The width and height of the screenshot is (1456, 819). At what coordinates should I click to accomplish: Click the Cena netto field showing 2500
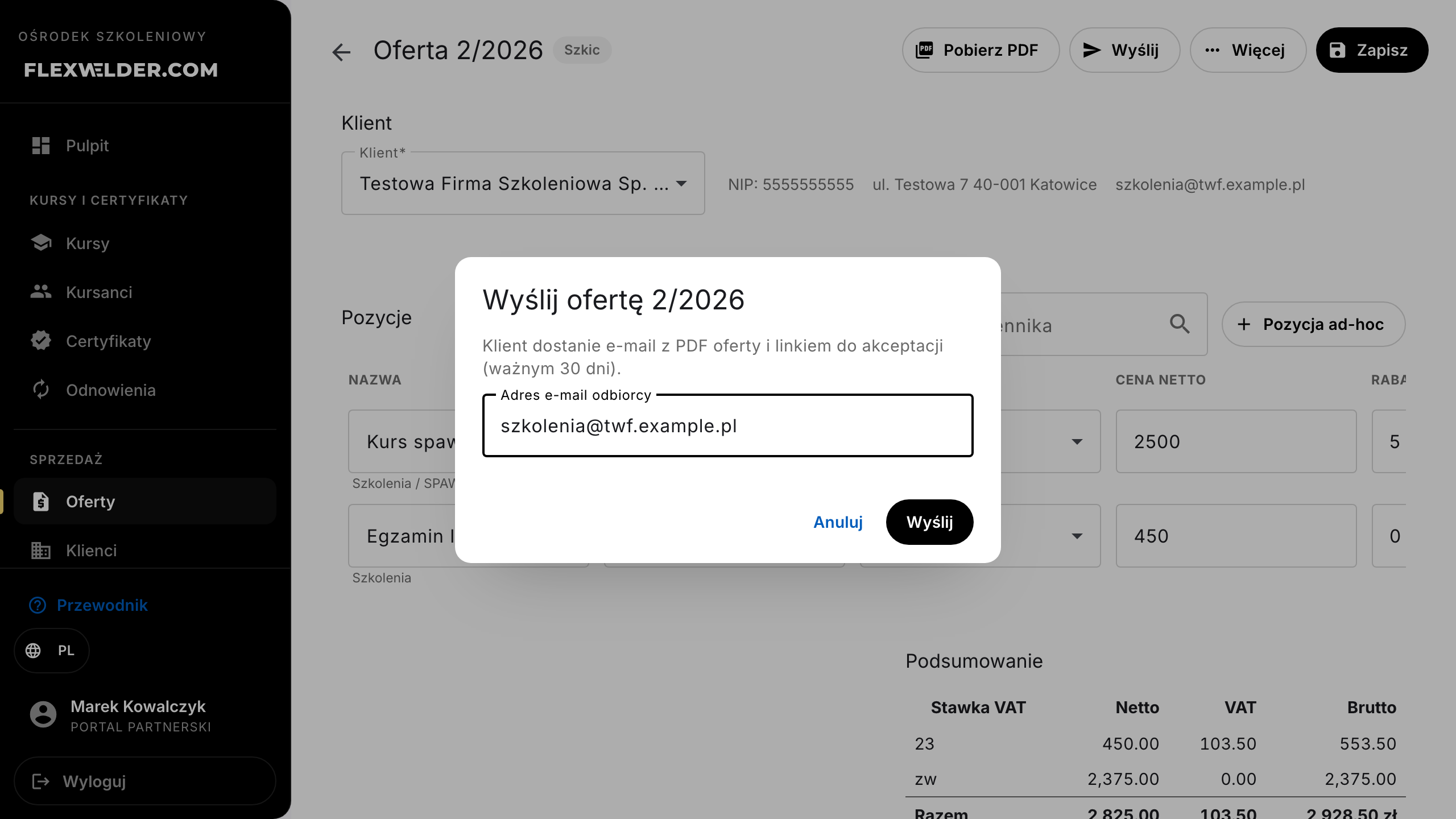point(1236,441)
